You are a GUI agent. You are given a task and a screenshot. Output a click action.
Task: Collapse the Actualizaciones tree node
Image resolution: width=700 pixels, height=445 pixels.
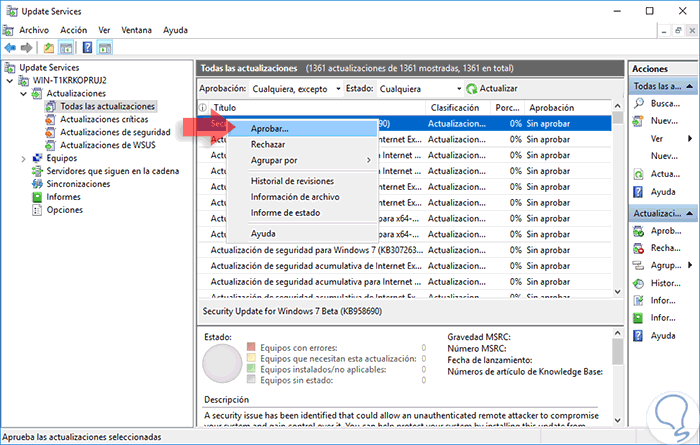24,94
